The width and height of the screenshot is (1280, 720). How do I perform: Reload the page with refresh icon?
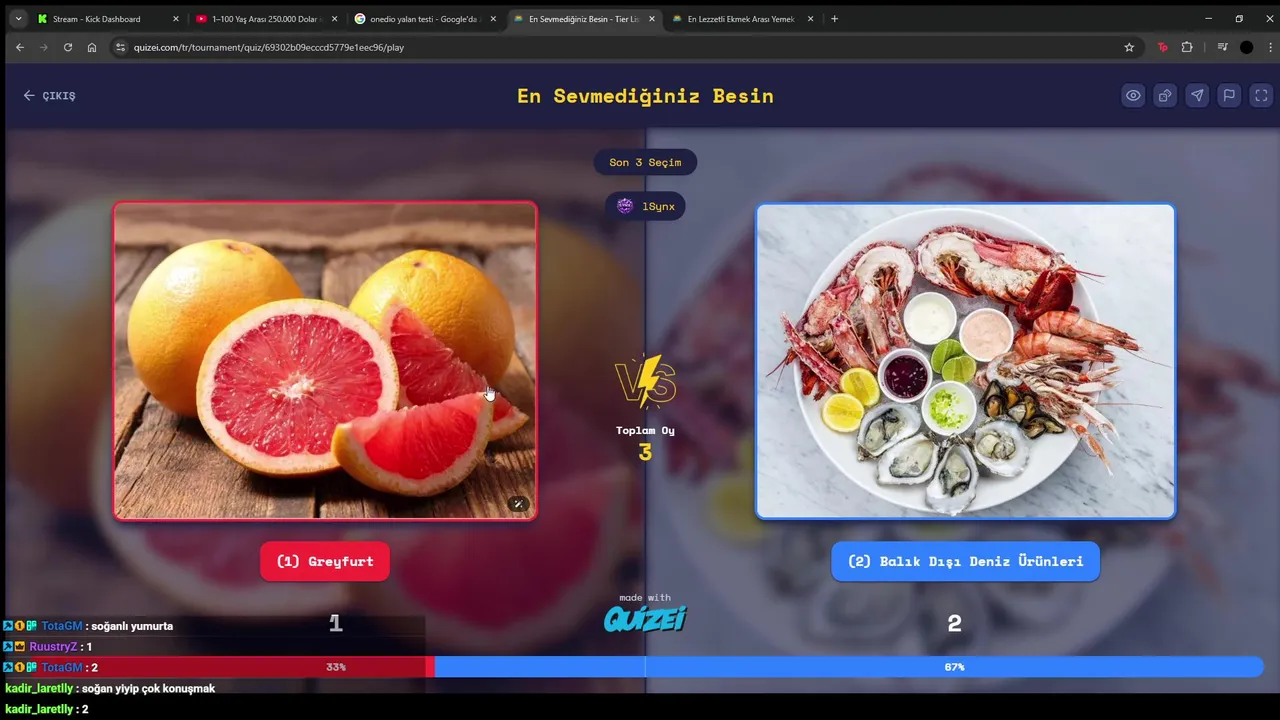pos(68,47)
